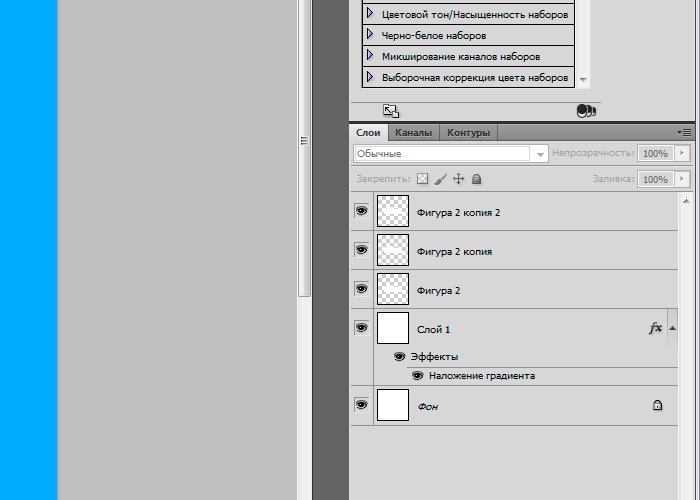The image size is (700, 500).
Task: Open the Layers panel flyout menu
Action: (684, 133)
